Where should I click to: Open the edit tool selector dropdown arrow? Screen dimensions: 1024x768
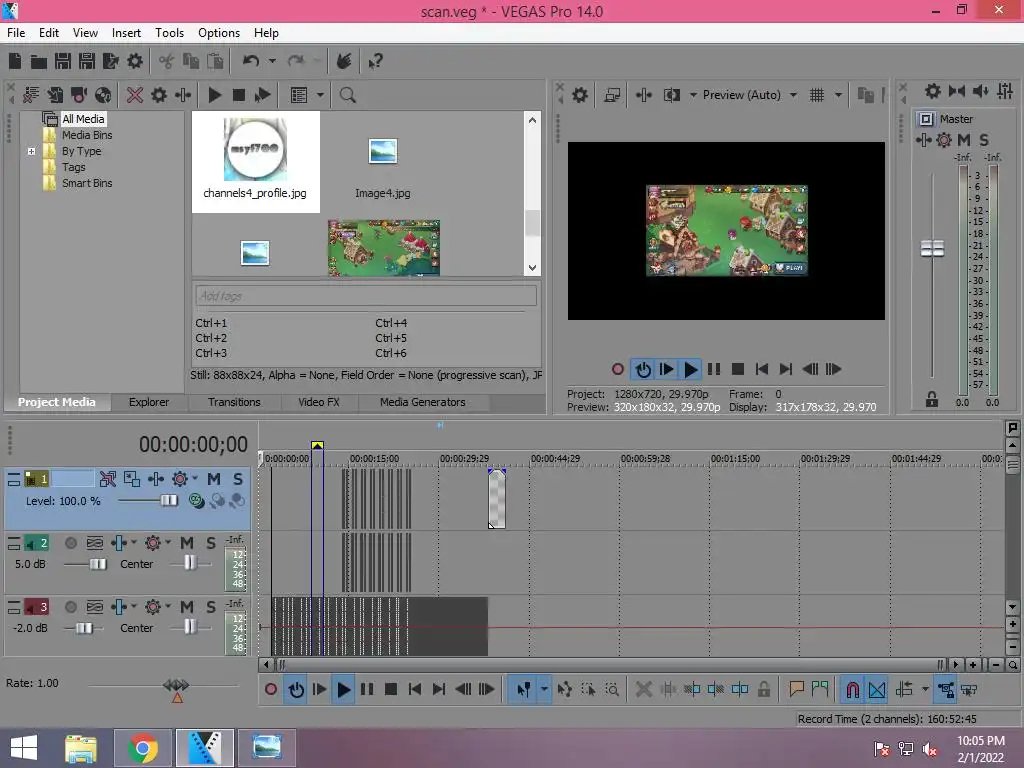[x=544, y=690]
